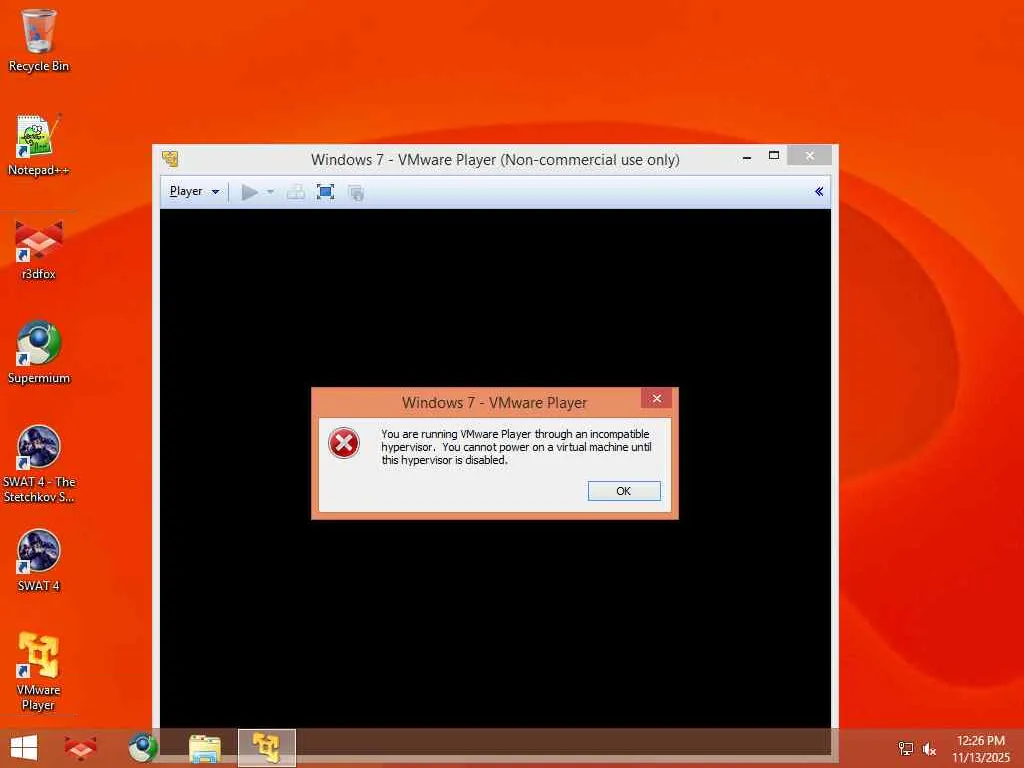Open the Player dropdown menu

tap(194, 191)
